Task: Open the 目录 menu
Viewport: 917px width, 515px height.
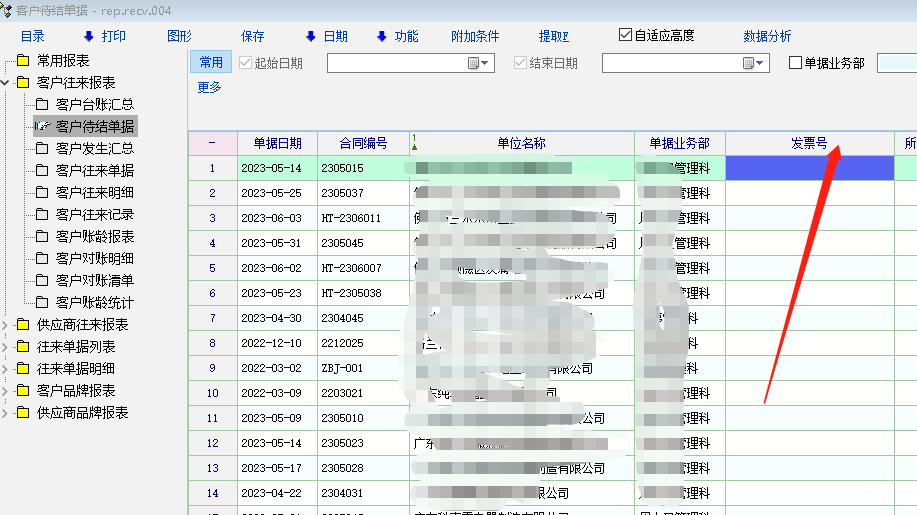Action: (32, 36)
